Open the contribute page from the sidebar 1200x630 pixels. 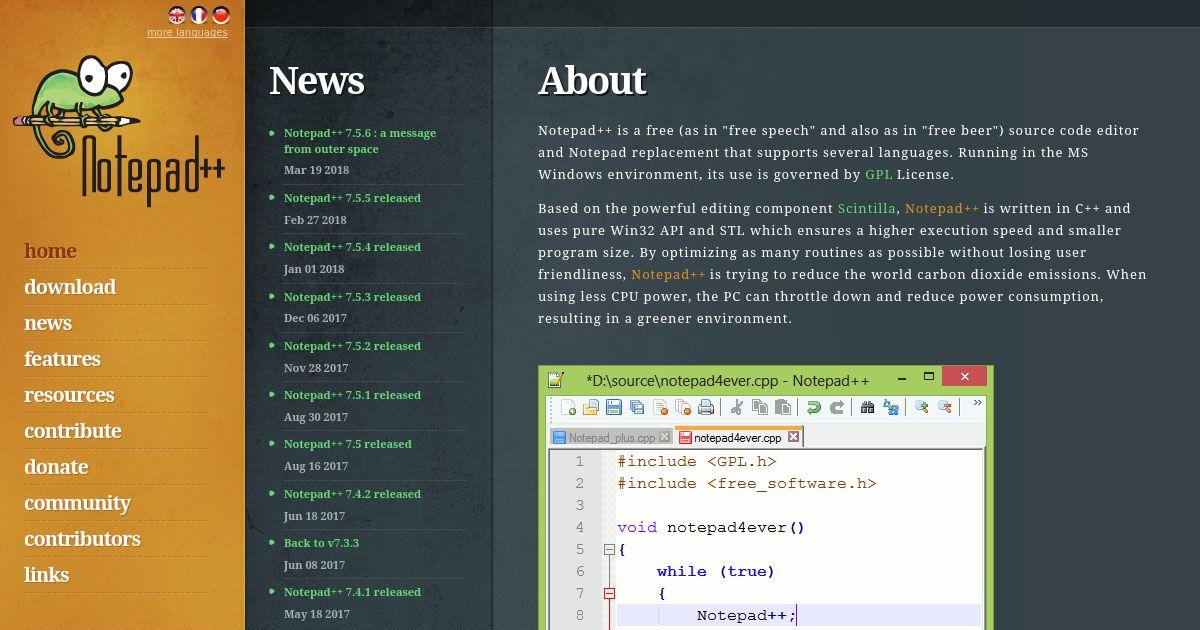[x=73, y=431]
